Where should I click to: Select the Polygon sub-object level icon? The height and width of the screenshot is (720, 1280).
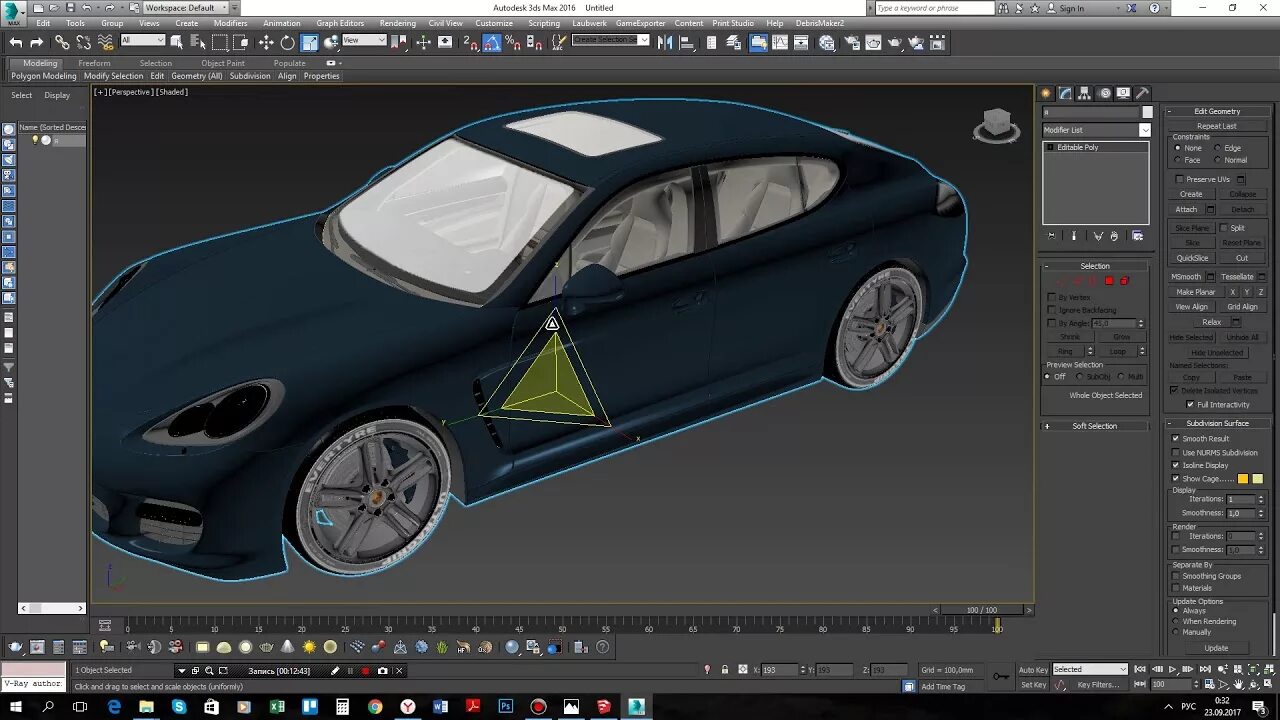pos(1109,281)
